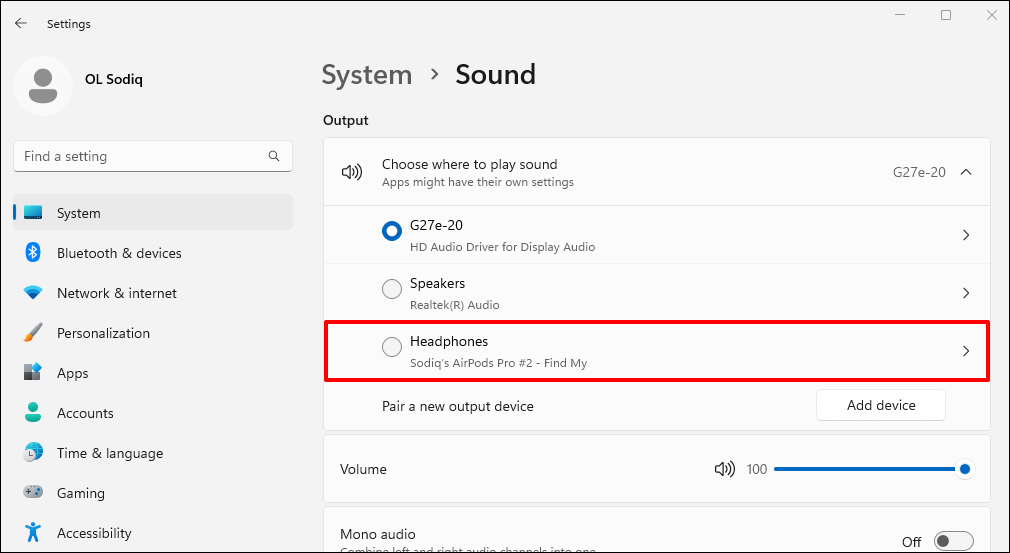This screenshot has width=1010, height=553.
Task: Select the Speakers radio button
Action: 392,290
